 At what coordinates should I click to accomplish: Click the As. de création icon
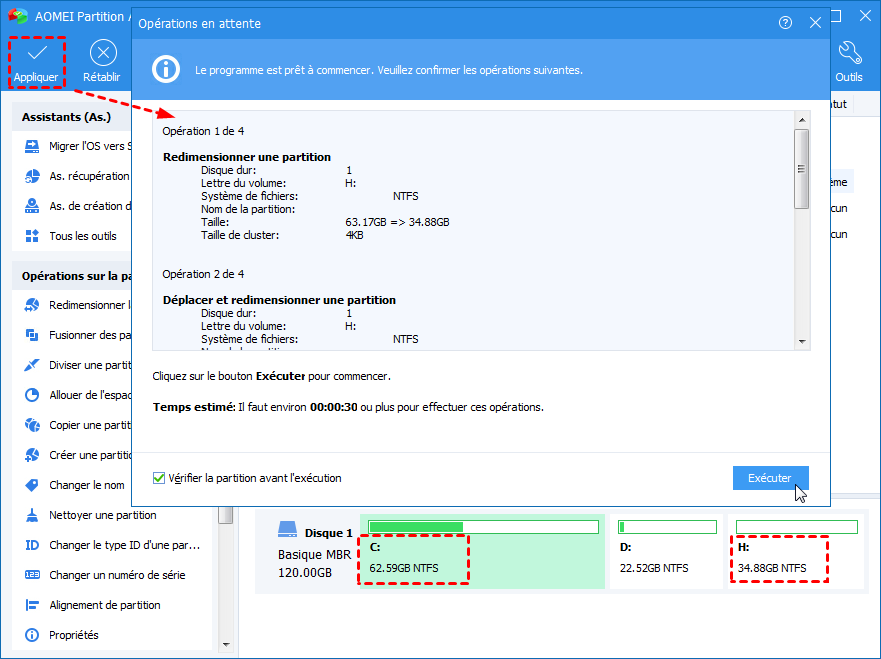point(32,206)
